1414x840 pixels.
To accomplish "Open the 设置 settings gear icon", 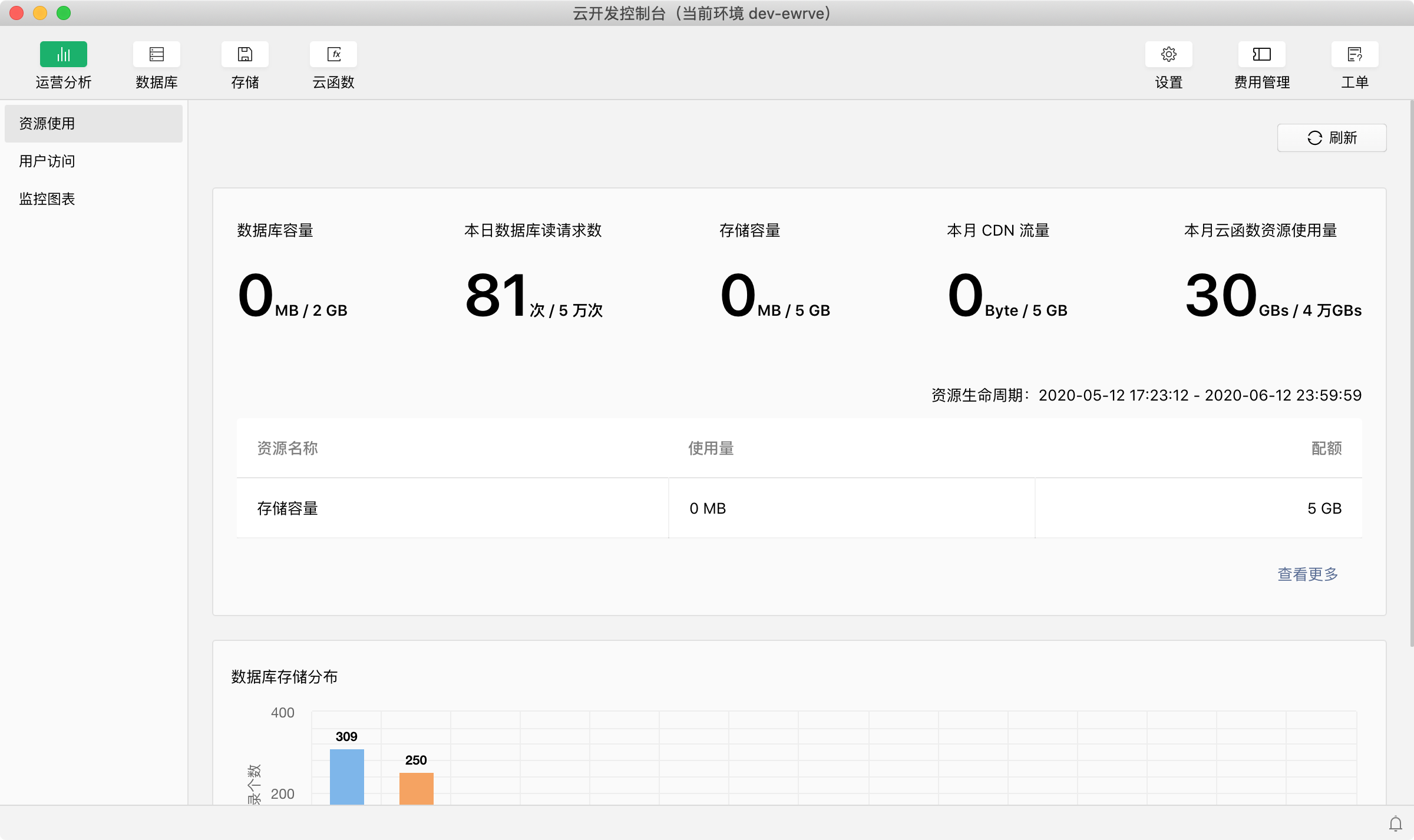I will 1169,55.
